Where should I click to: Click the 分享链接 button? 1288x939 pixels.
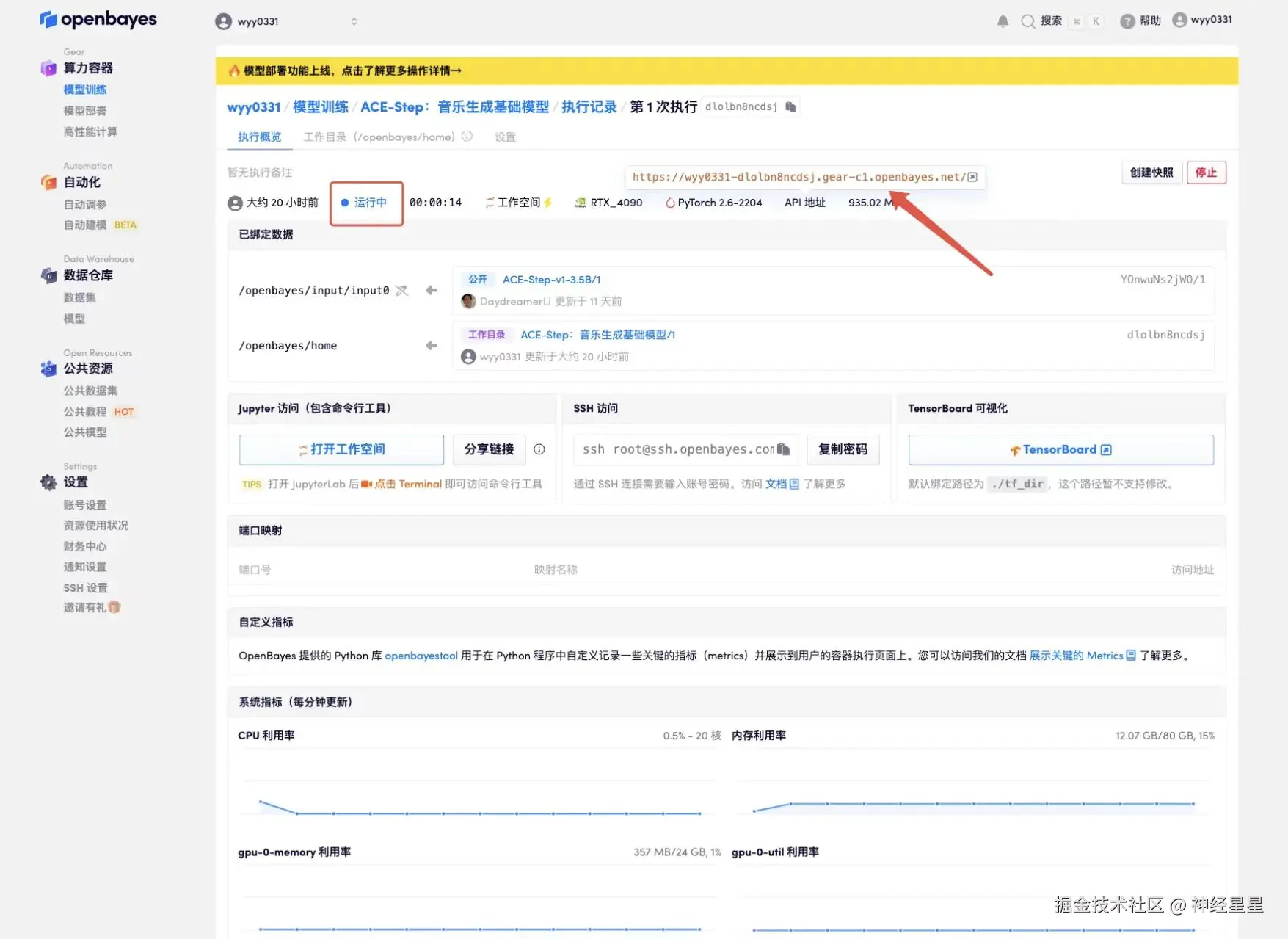[489, 449]
